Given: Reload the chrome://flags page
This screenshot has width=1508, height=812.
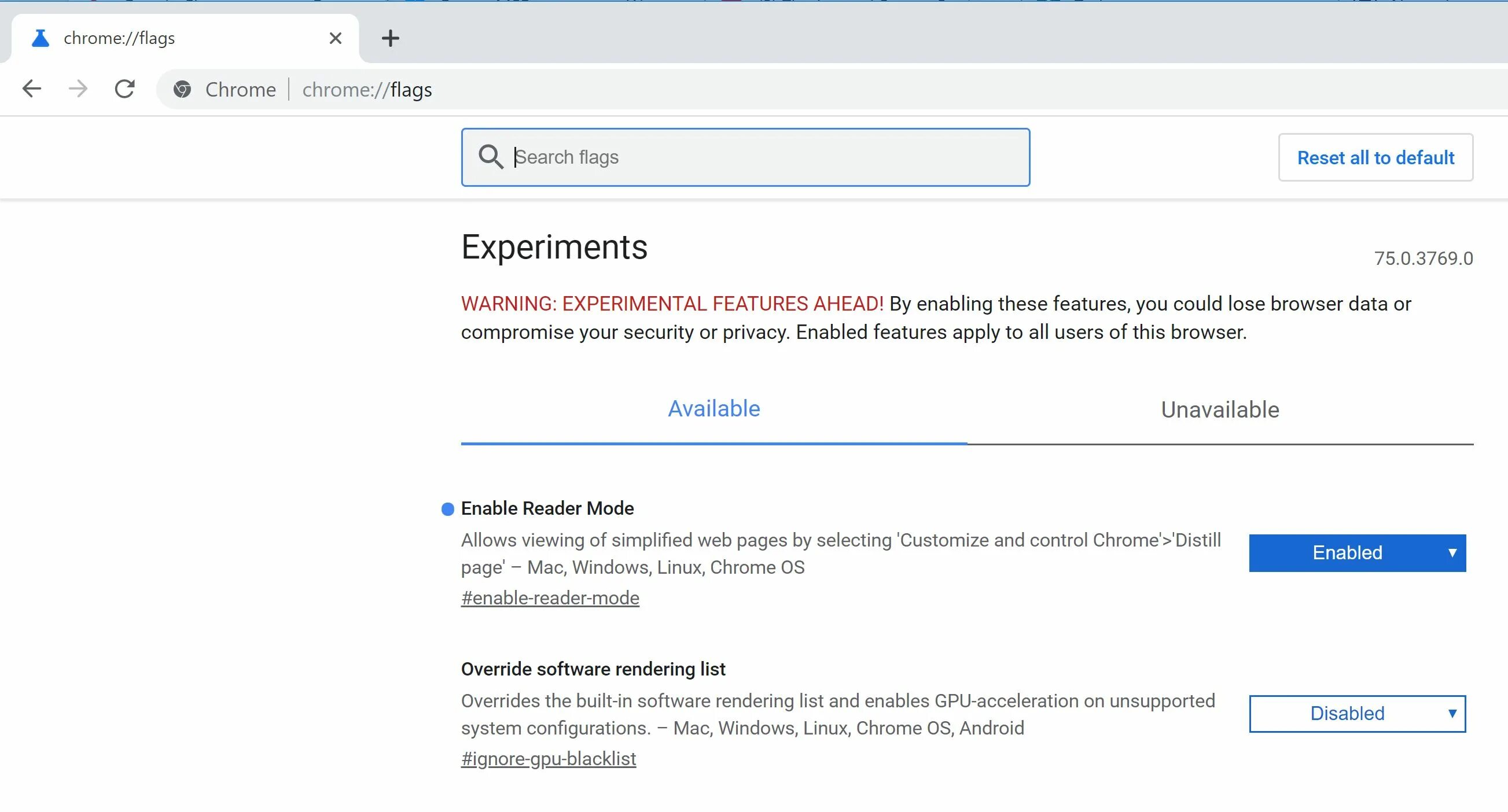Looking at the screenshot, I should [124, 89].
